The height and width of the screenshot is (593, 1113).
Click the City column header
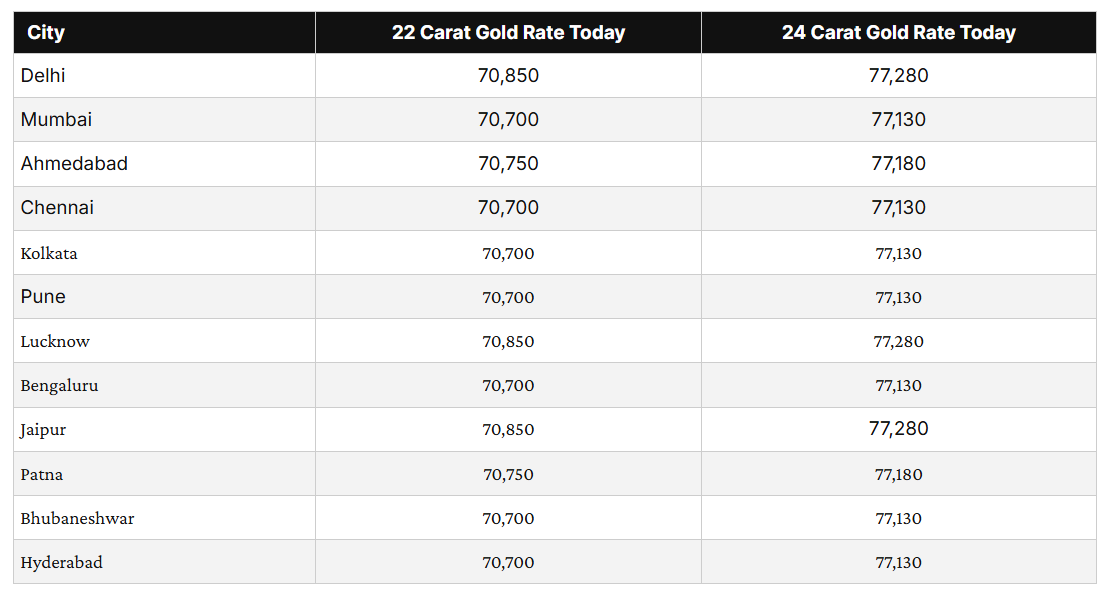pyautogui.click(x=46, y=33)
